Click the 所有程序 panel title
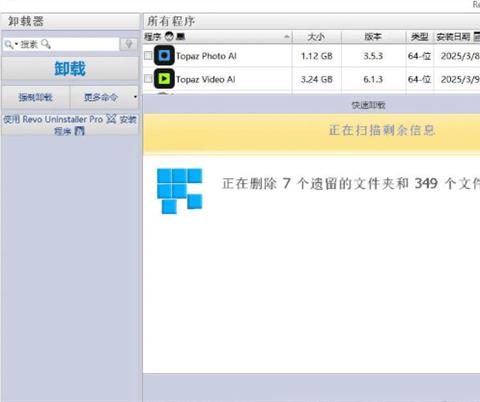Screen dimensions: 480x402 [171, 21]
